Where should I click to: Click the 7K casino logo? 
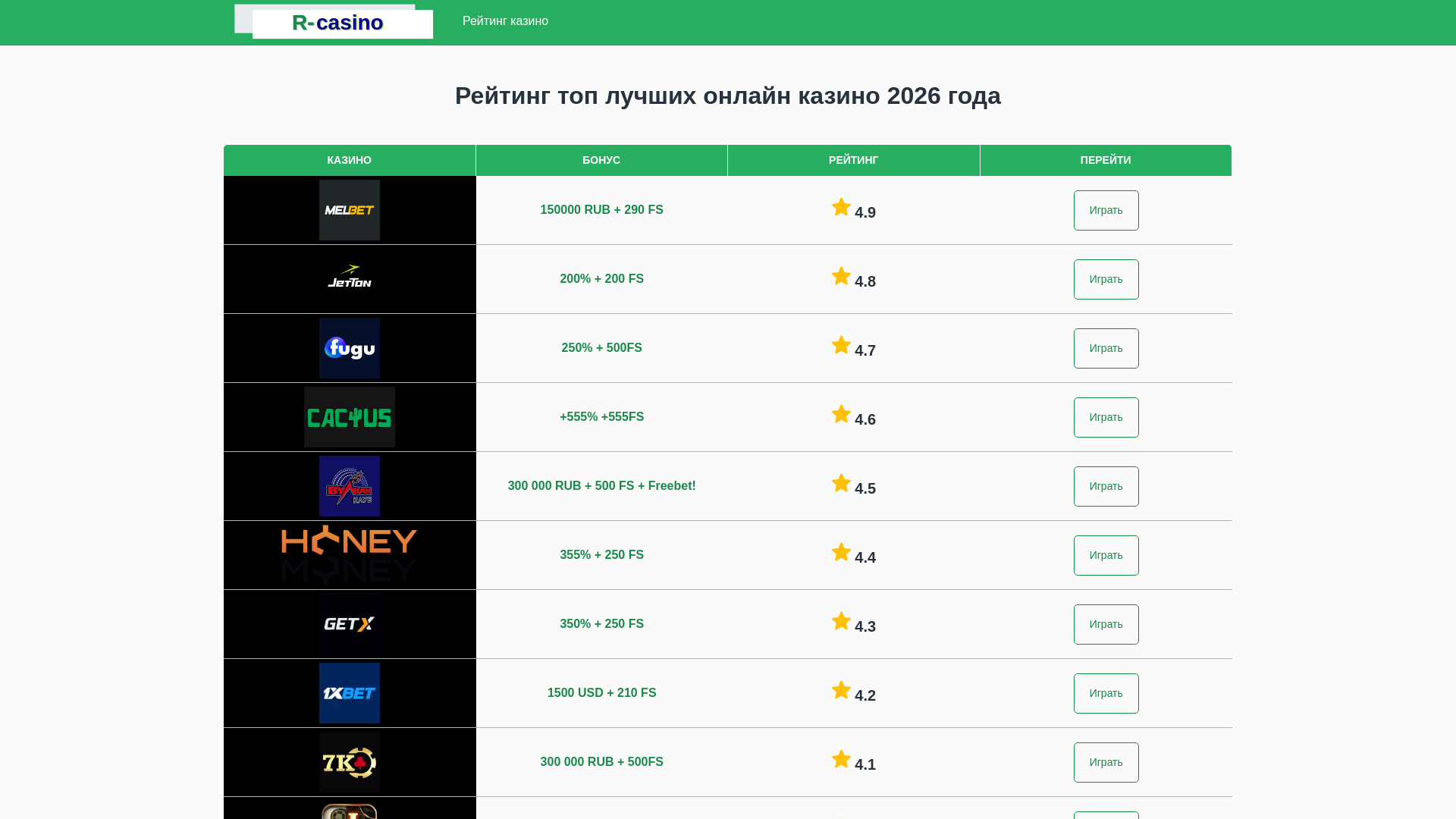(350, 762)
